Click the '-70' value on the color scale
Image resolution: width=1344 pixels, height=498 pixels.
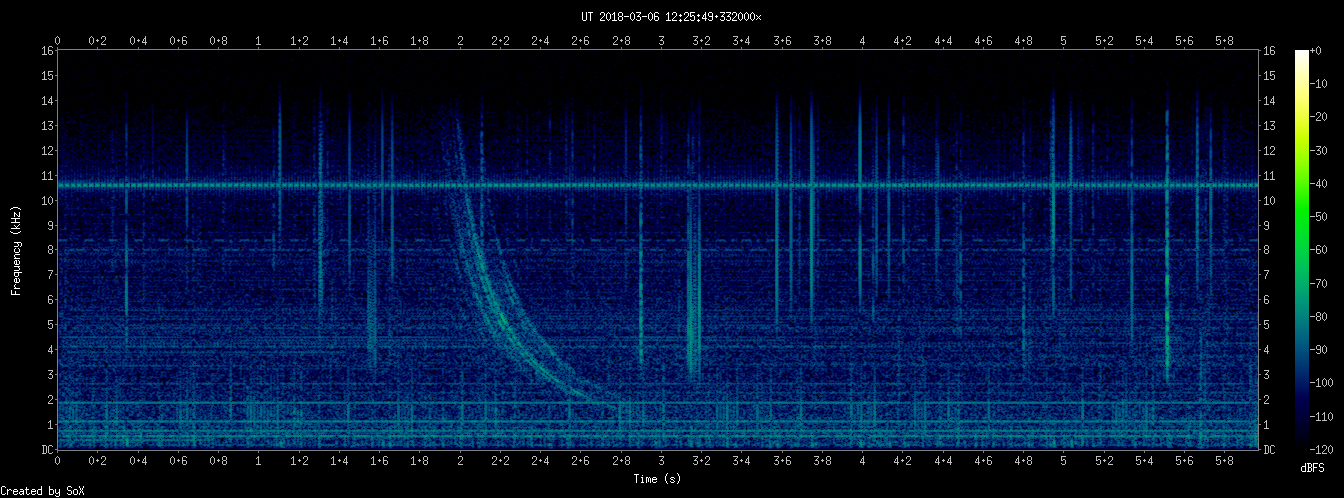coord(1321,284)
